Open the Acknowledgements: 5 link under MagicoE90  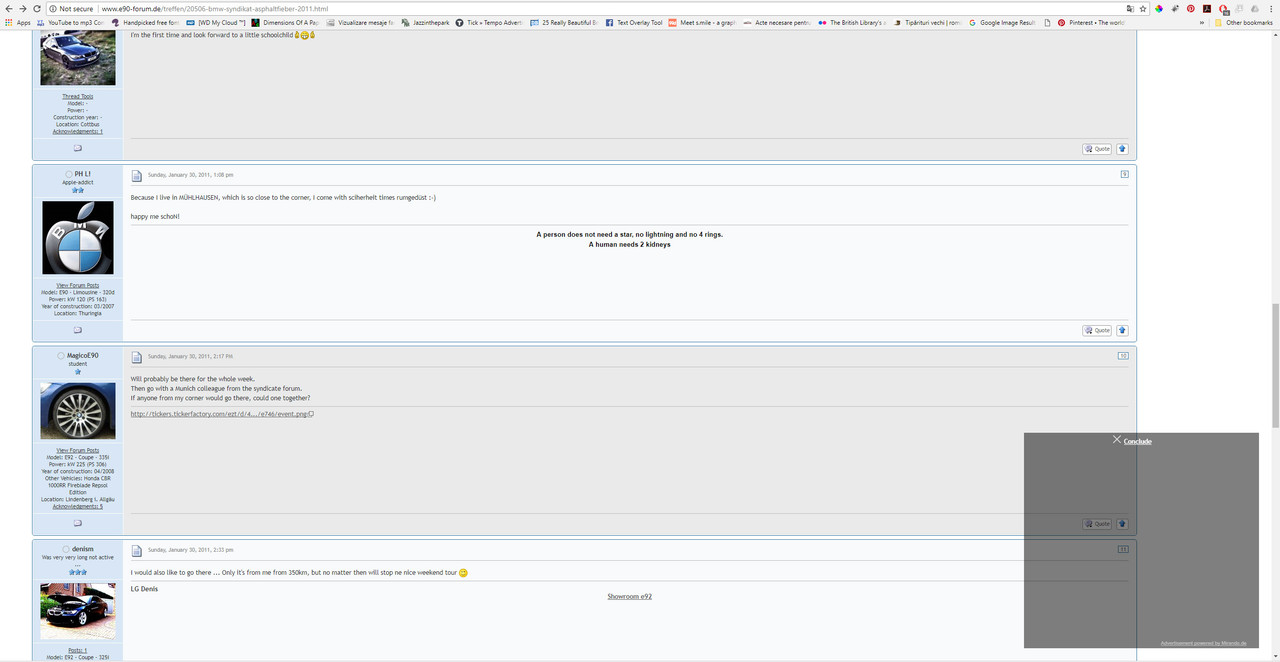[78, 506]
